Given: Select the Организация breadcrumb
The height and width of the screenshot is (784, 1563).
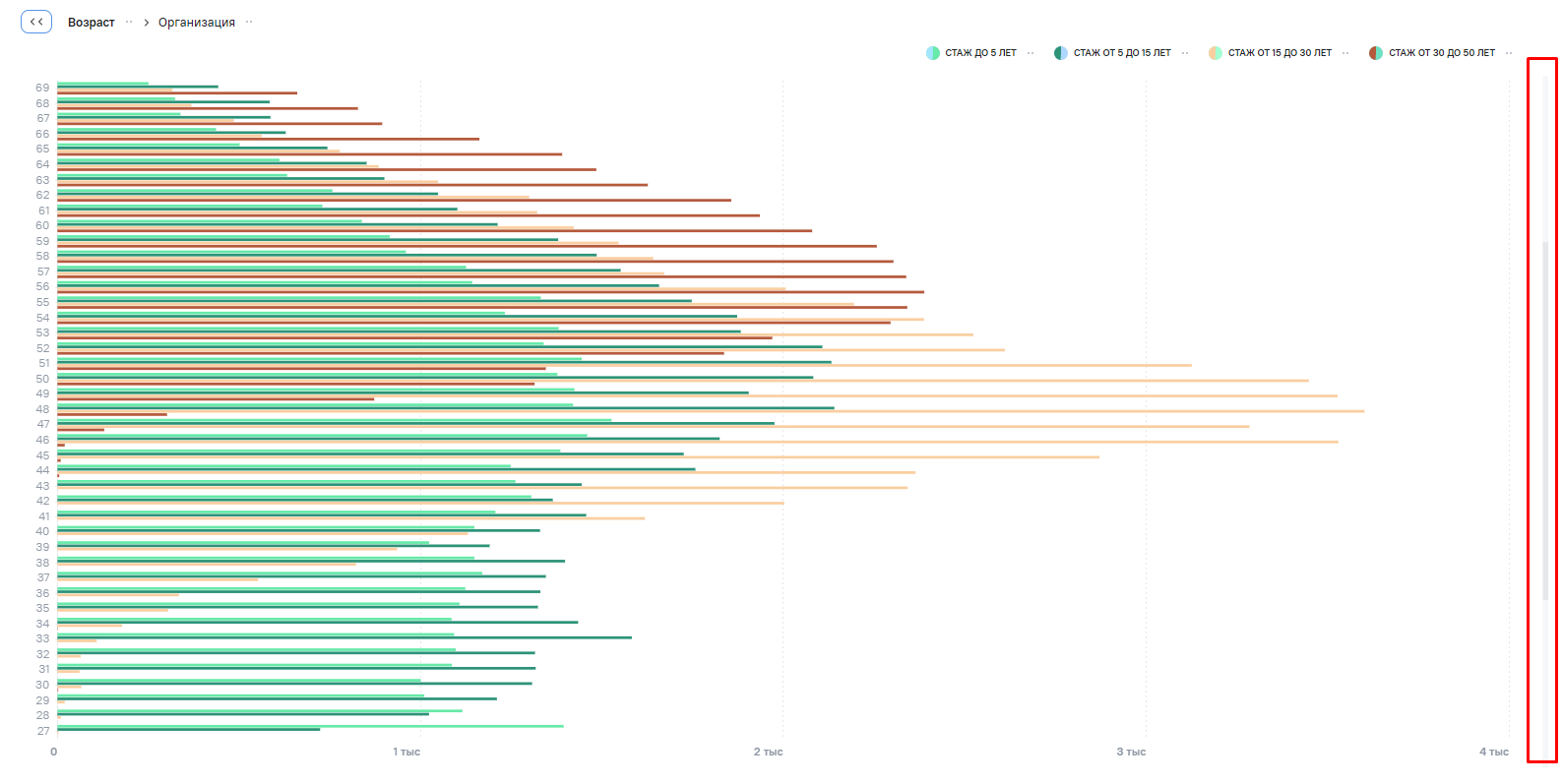Looking at the screenshot, I should pyautogui.click(x=197, y=23).
